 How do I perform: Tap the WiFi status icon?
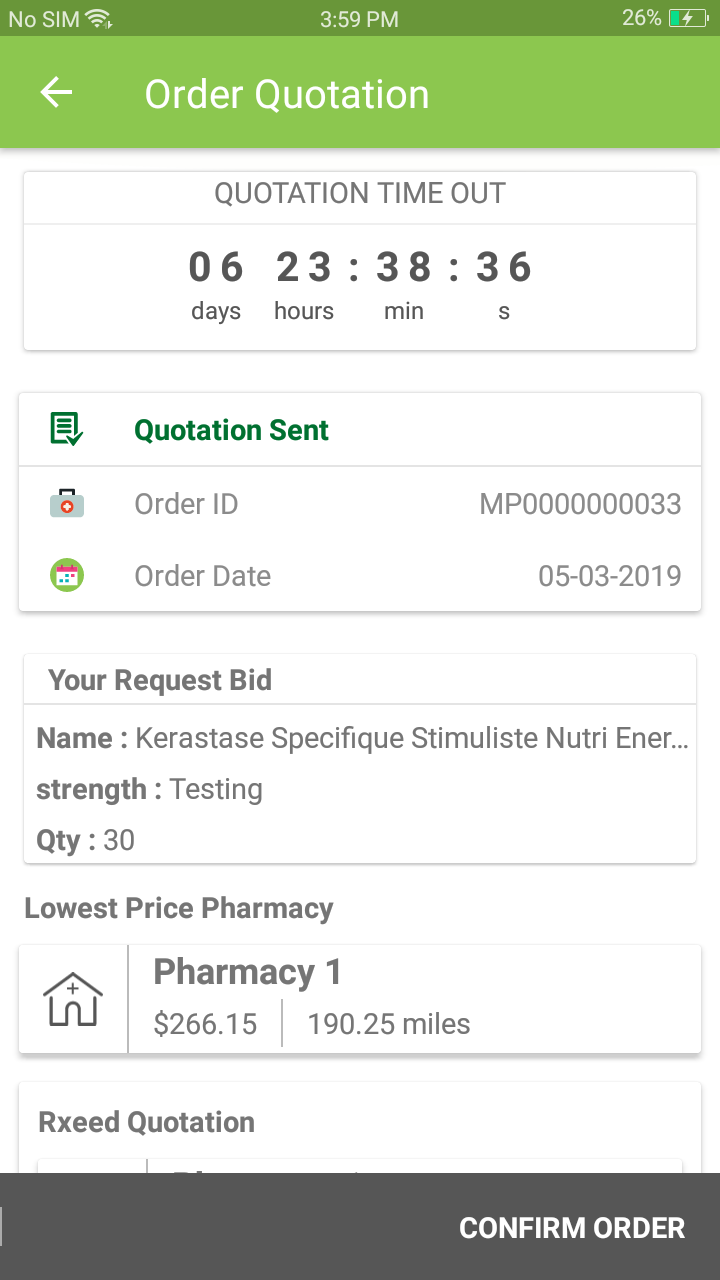pos(99,18)
